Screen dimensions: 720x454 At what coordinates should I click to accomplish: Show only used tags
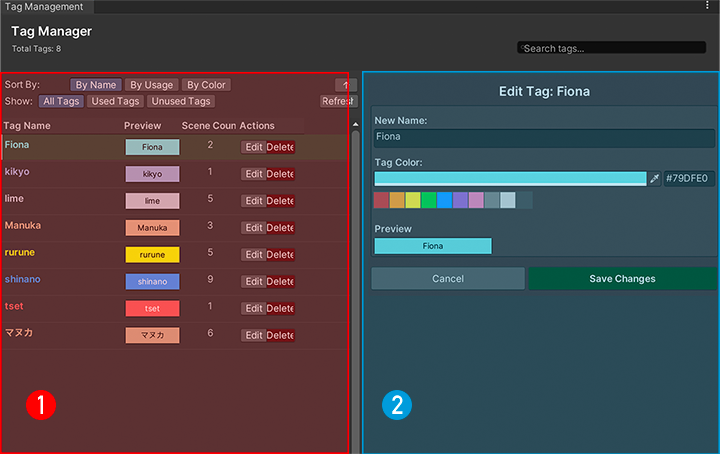tap(115, 101)
